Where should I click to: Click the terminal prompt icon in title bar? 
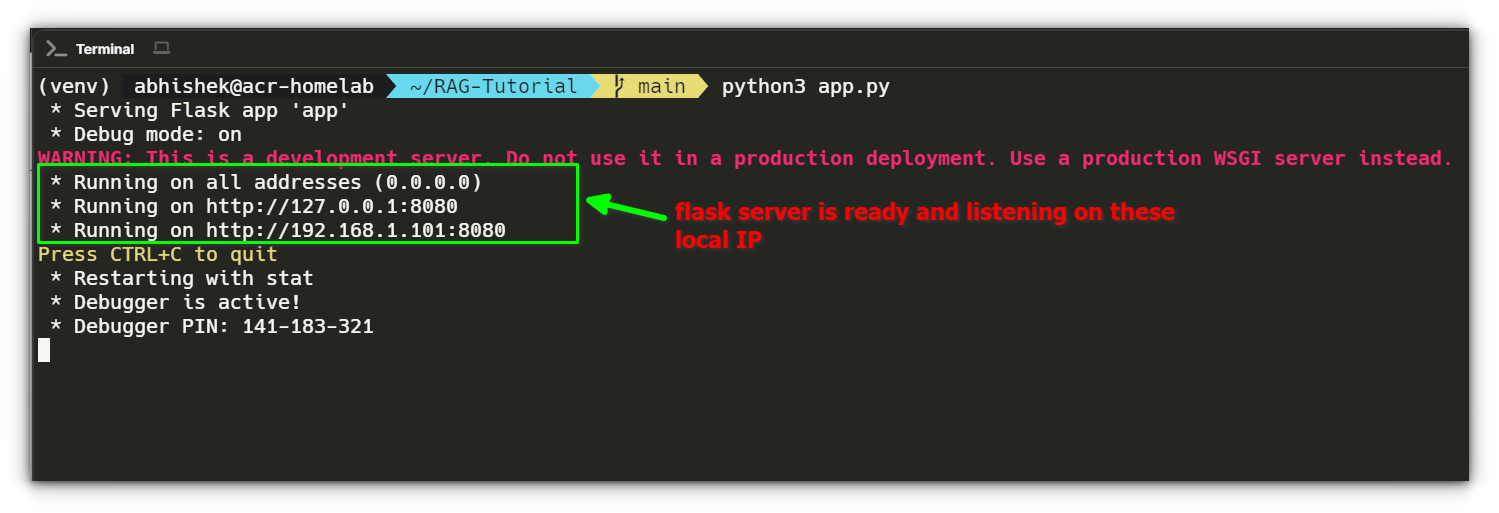coord(57,49)
